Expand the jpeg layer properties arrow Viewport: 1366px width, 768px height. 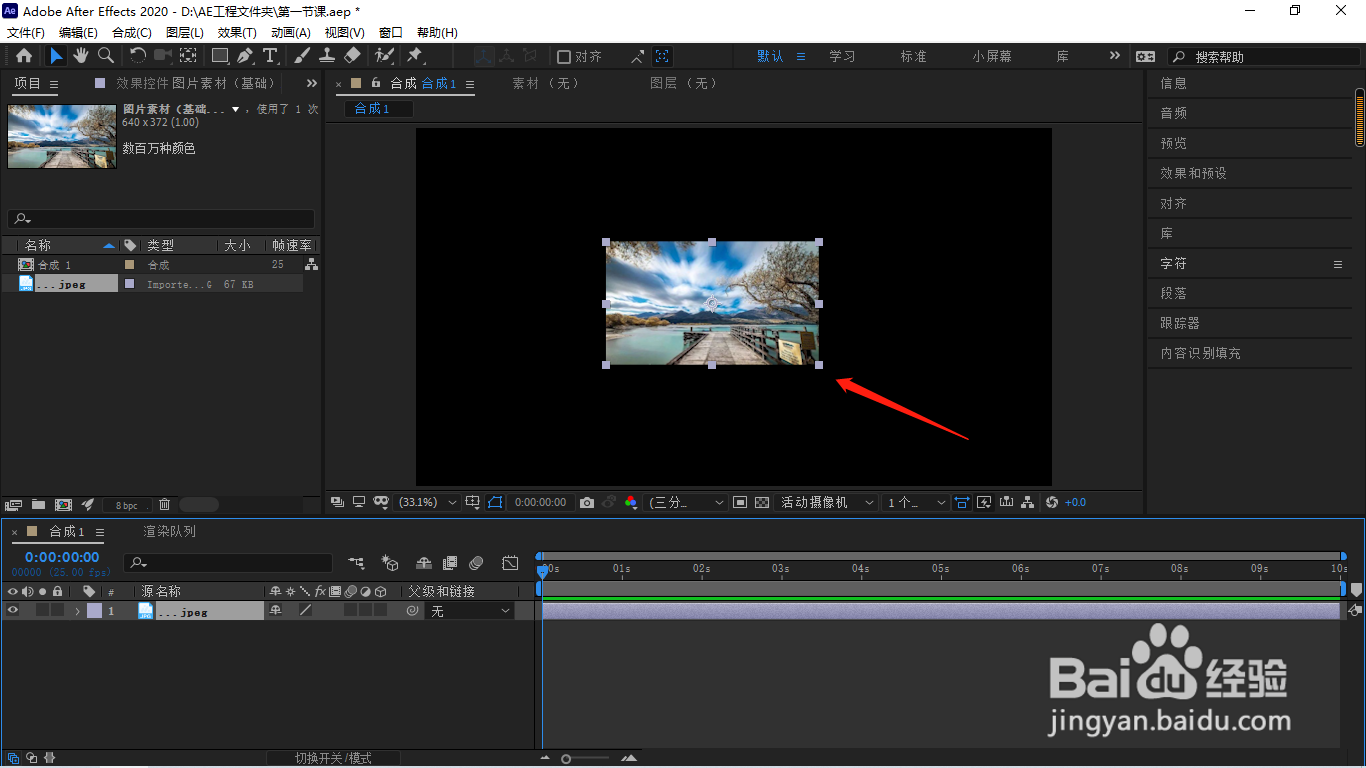pyautogui.click(x=78, y=611)
